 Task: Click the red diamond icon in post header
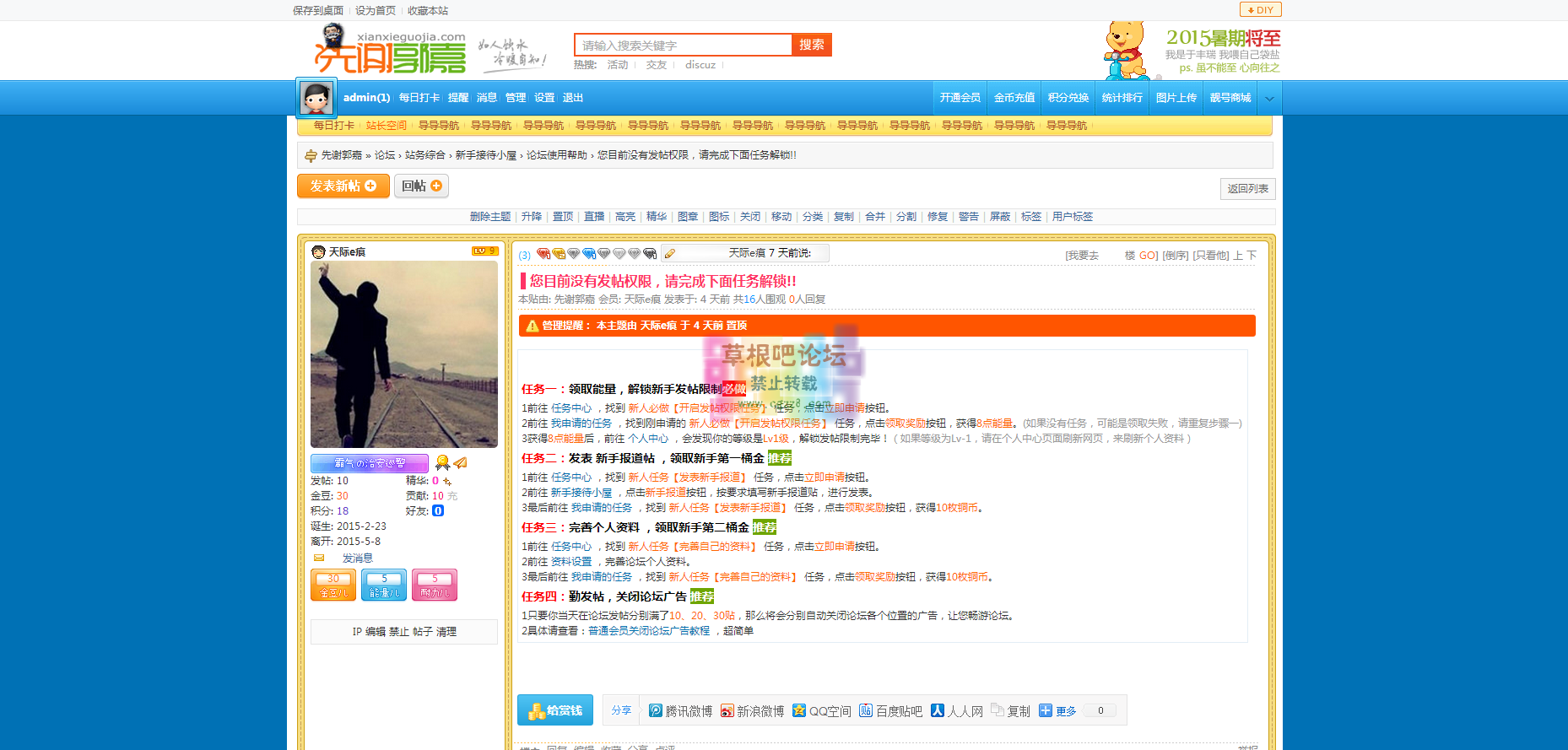[x=543, y=254]
